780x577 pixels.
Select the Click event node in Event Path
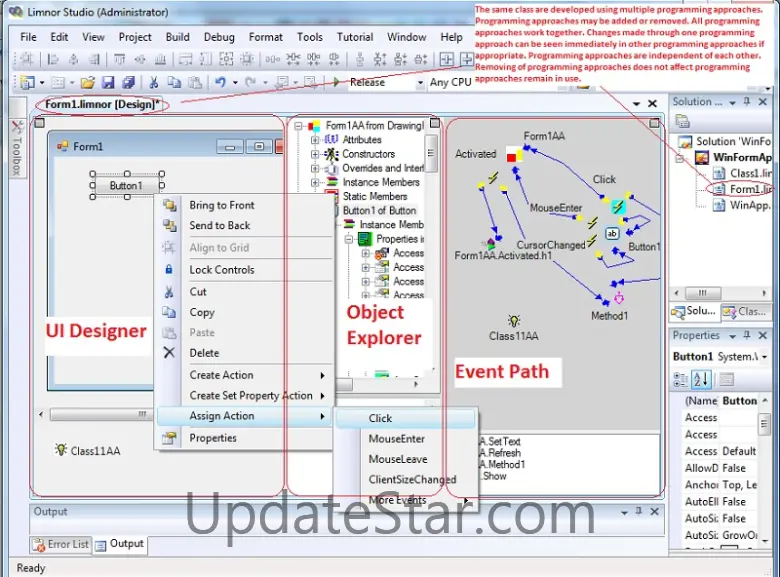(618, 206)
